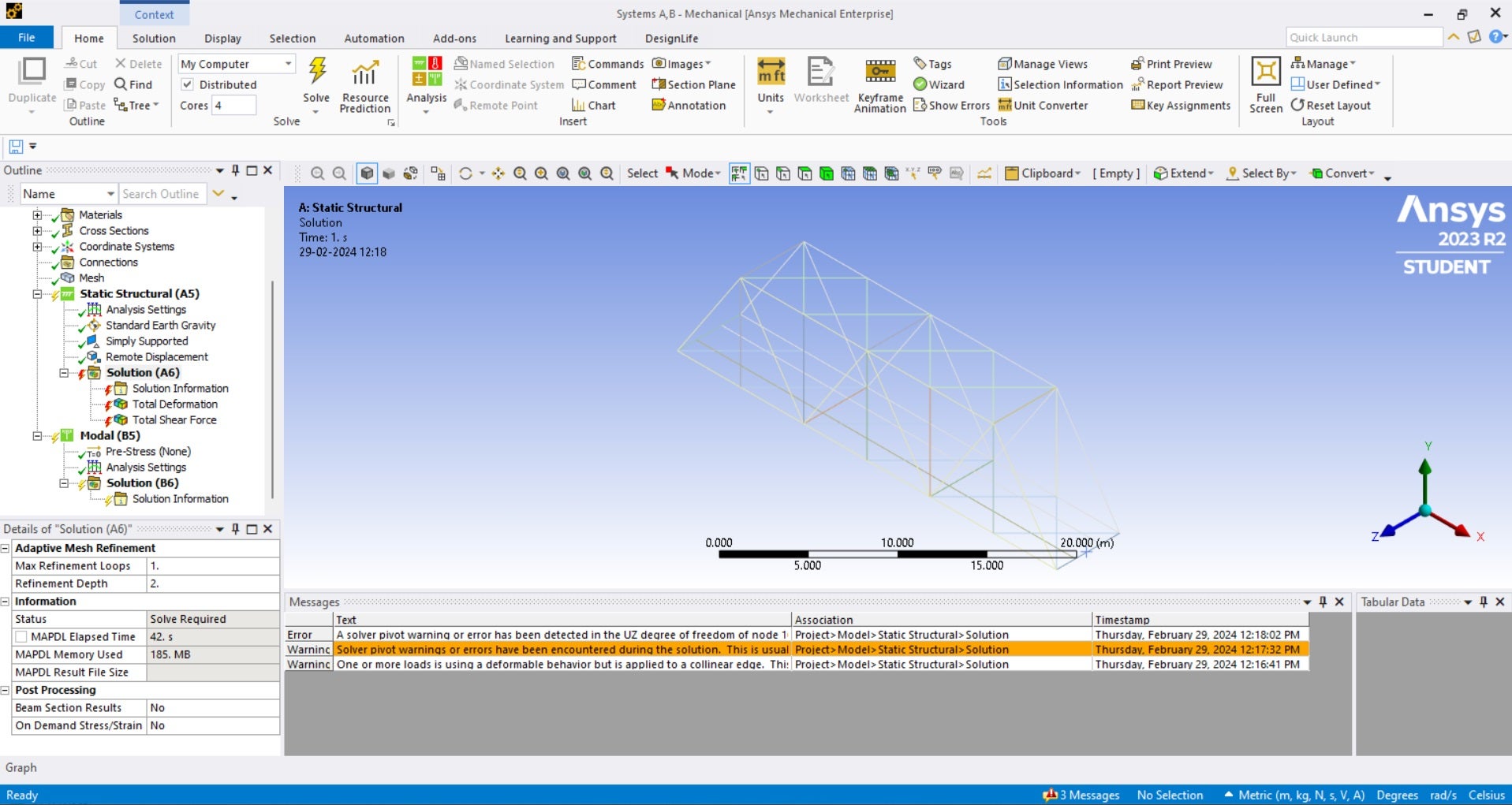1512x805 pixels.
Task: Pin the Messages panel
Action: click(x=1323, y=602)
